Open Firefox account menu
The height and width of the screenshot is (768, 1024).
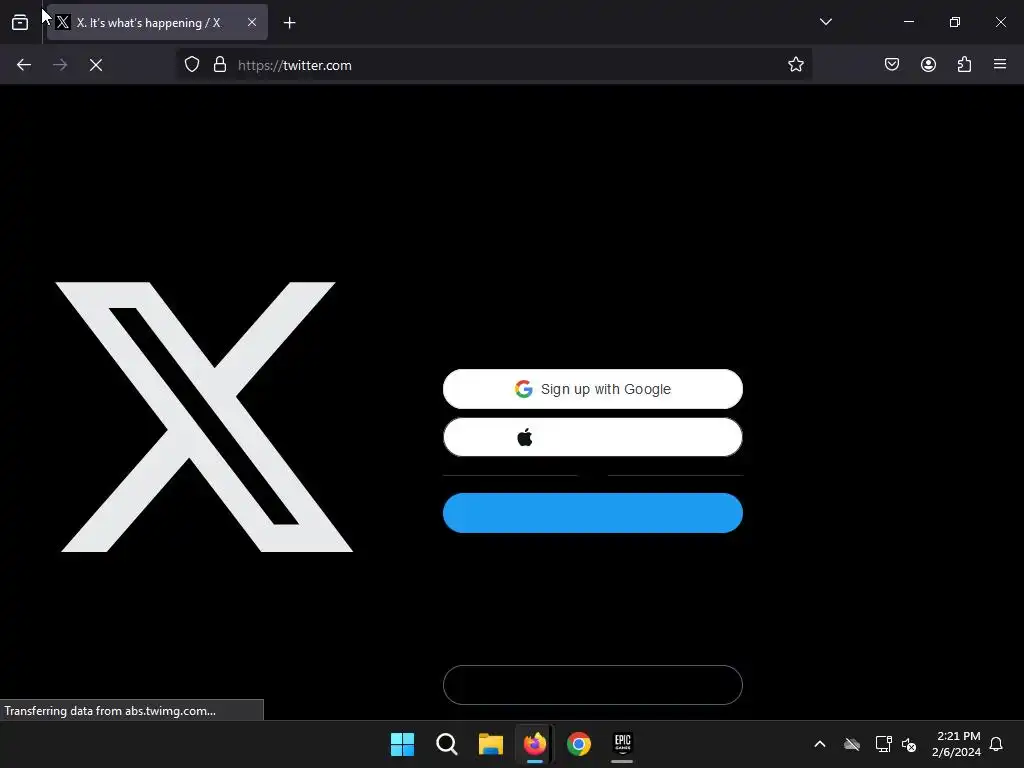928,65
